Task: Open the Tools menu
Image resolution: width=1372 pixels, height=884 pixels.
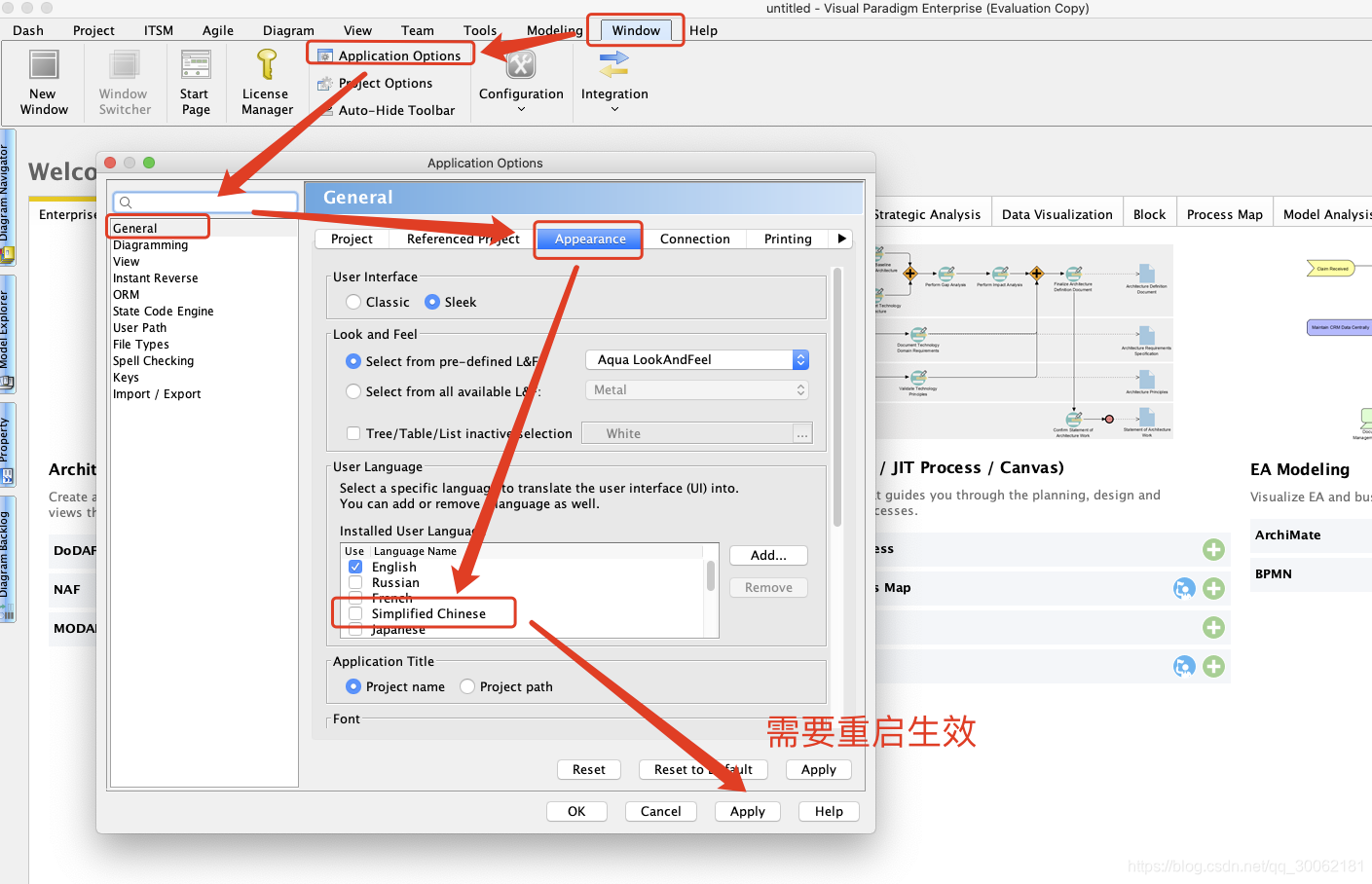Action: tap(480, 30)
